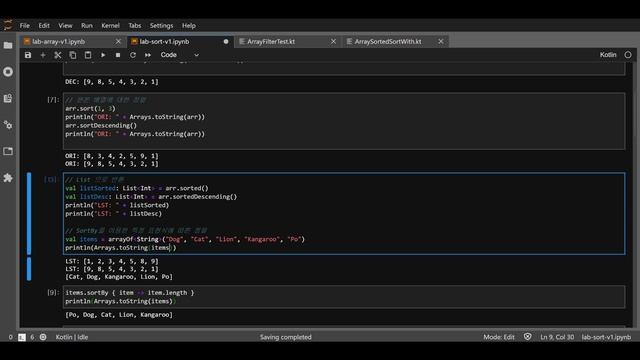640x360 pixels.
Task: Open the tabs folder sidebar panel
Action: point(8,151)
